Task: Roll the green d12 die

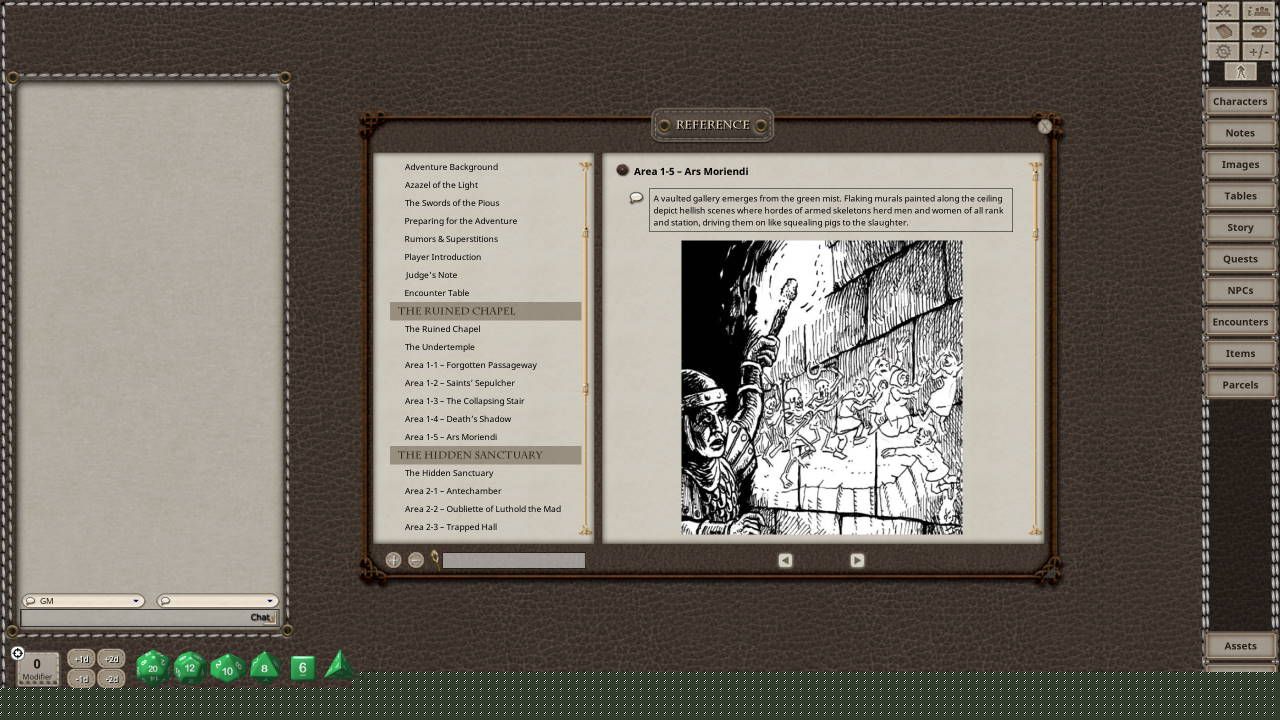Action: pos(190,667)
